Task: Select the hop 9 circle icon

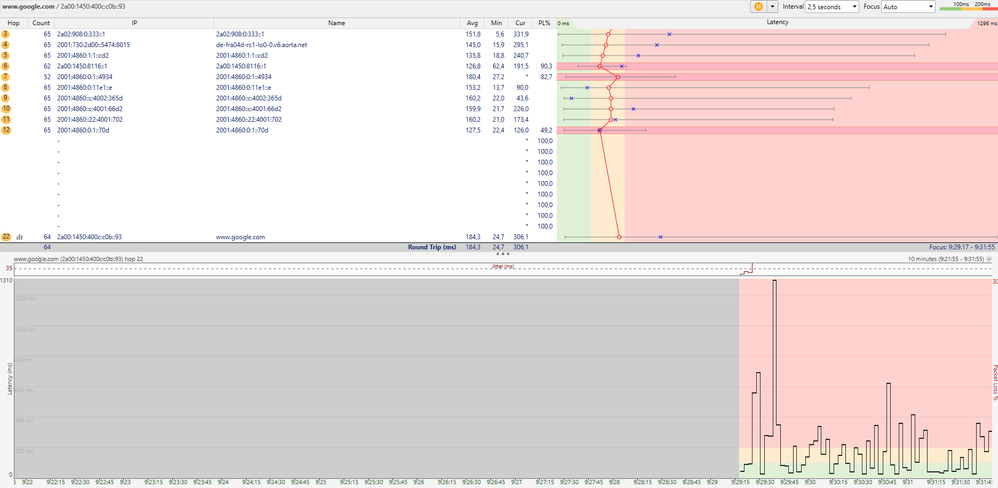Action: [6, 98]
